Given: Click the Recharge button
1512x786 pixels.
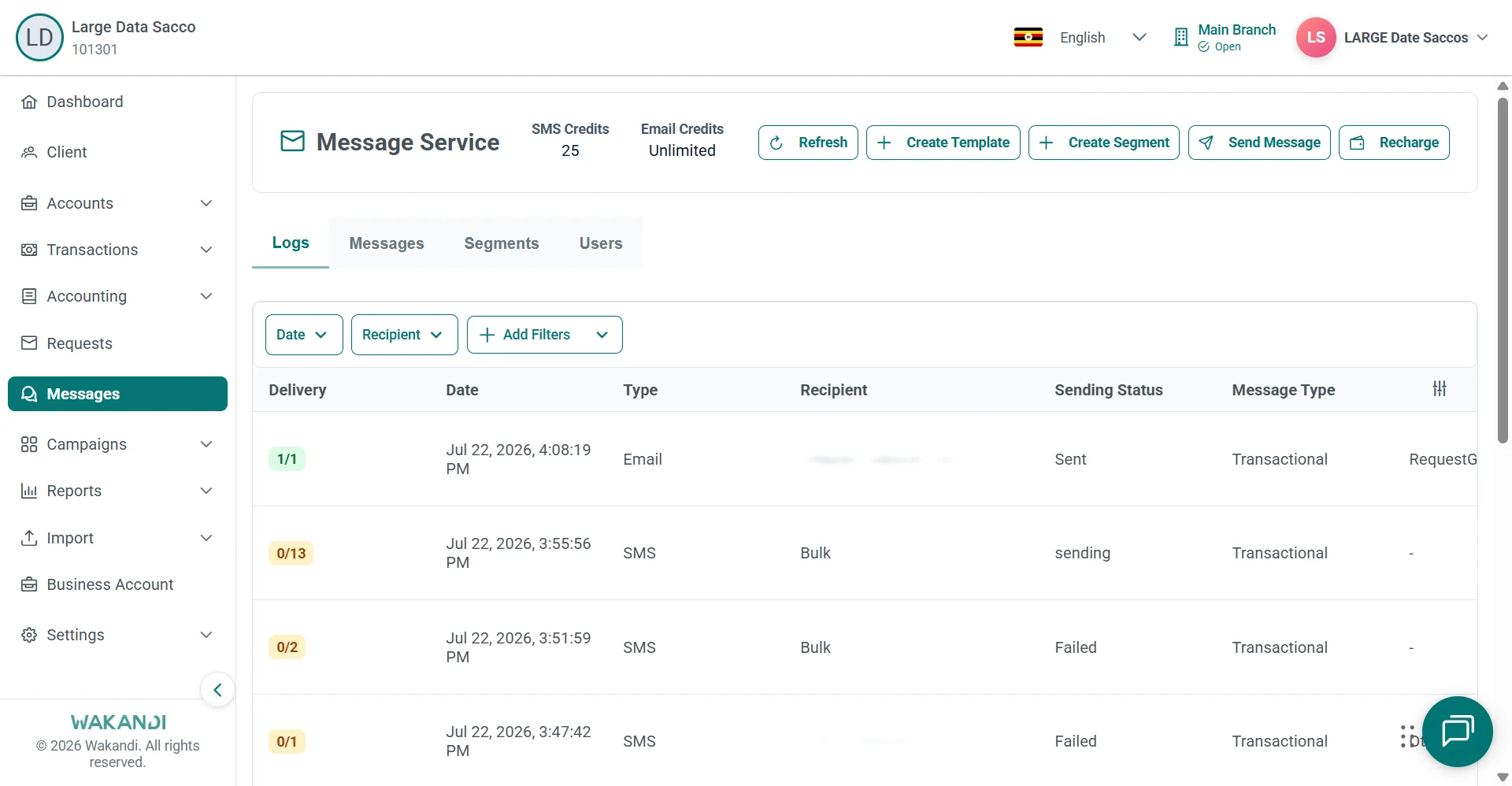Looking at the screenshot, I should click(1394, 143).
